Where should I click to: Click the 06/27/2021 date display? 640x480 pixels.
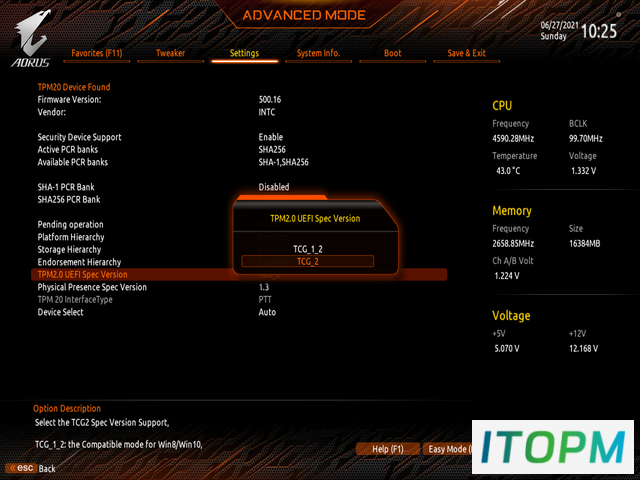pyautogui.click(x=559, y=25)
